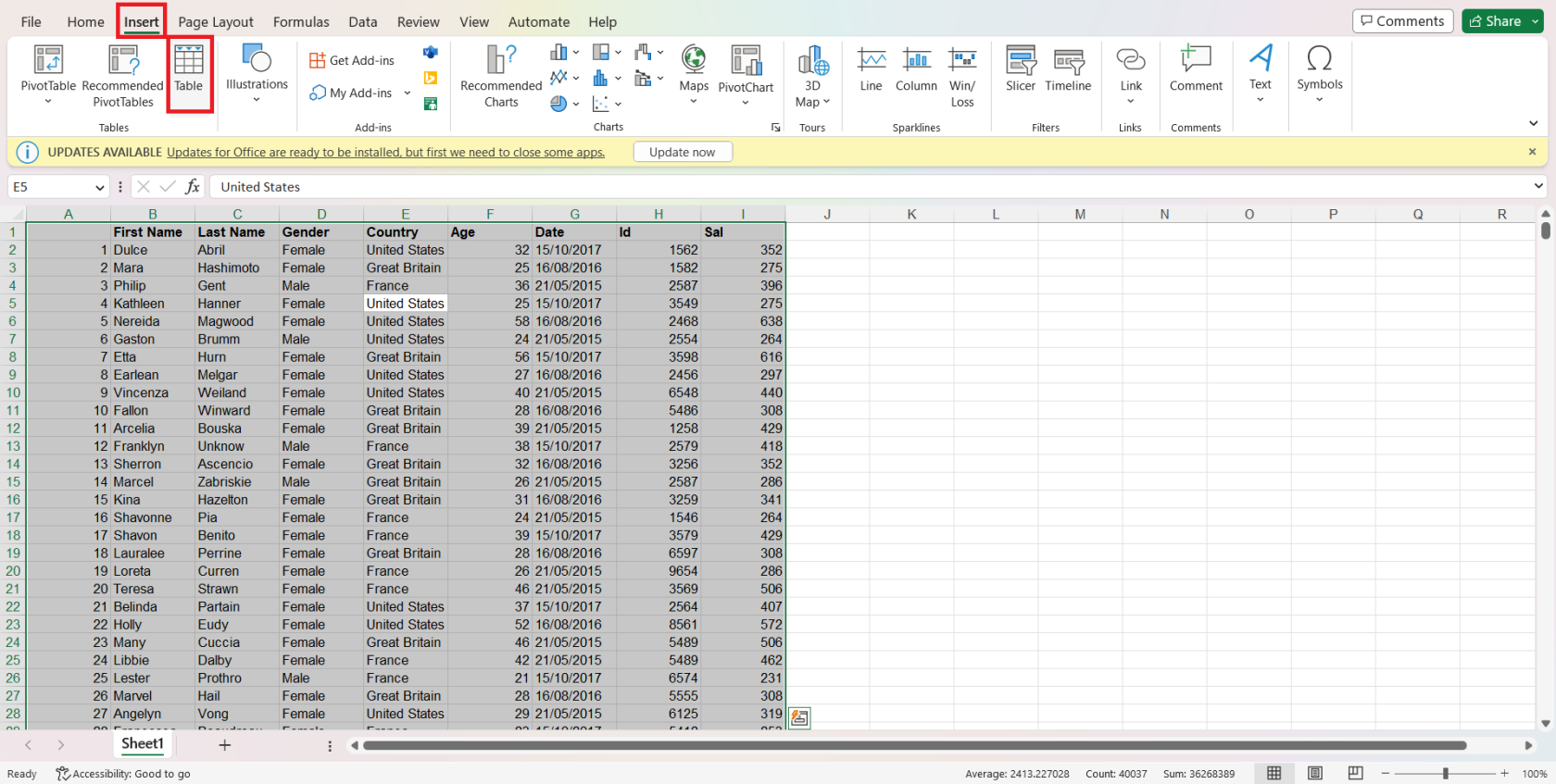Select cell with Hashimoto
This screenshot has height=784, width=1556.
[x=237, y=268]
